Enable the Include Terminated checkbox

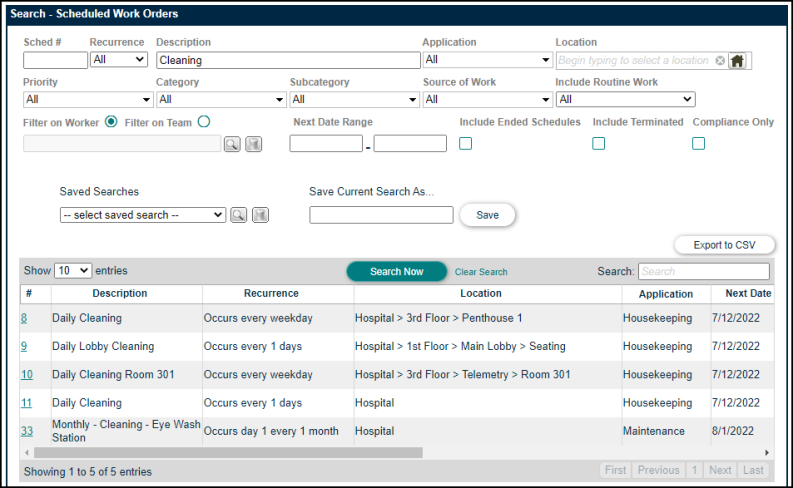pos(598,144)
